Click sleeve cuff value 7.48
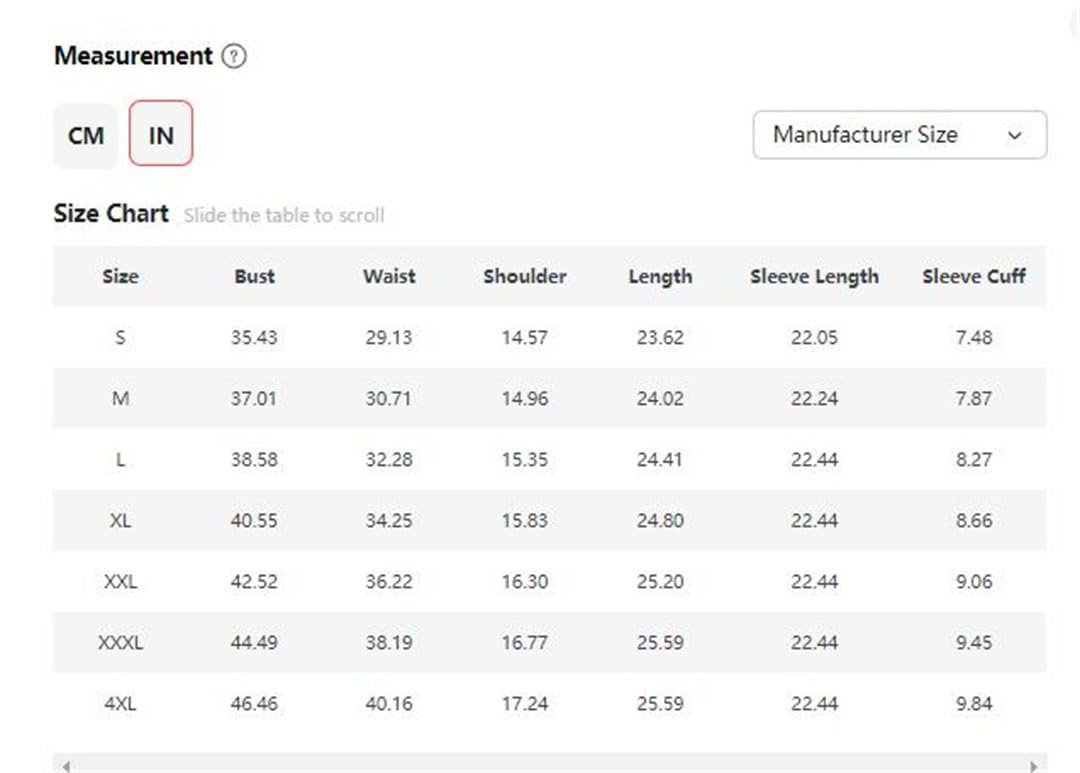The height and width of the screenshot is (773, 1080). coord(974,338)
